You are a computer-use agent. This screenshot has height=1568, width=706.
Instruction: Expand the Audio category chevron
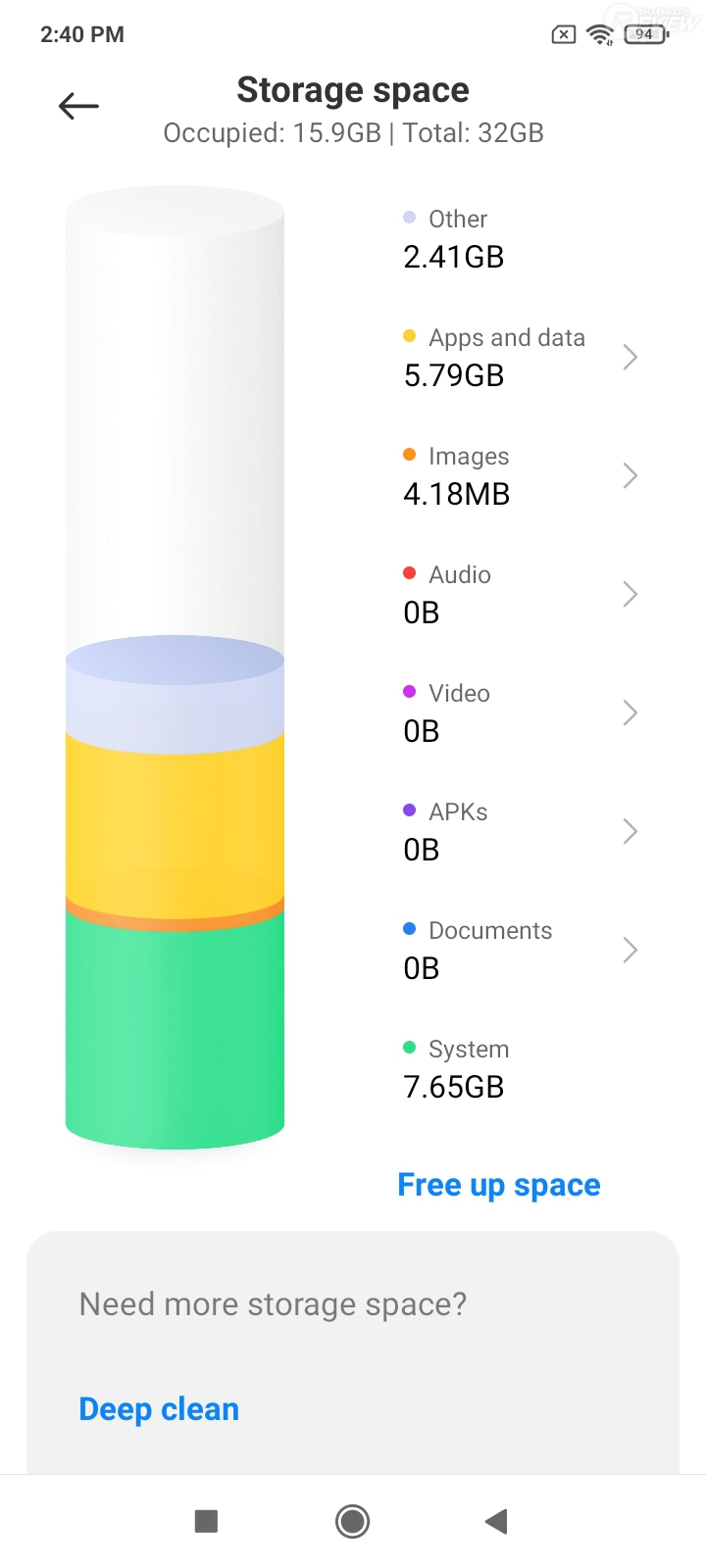click(x=630, y=594)
